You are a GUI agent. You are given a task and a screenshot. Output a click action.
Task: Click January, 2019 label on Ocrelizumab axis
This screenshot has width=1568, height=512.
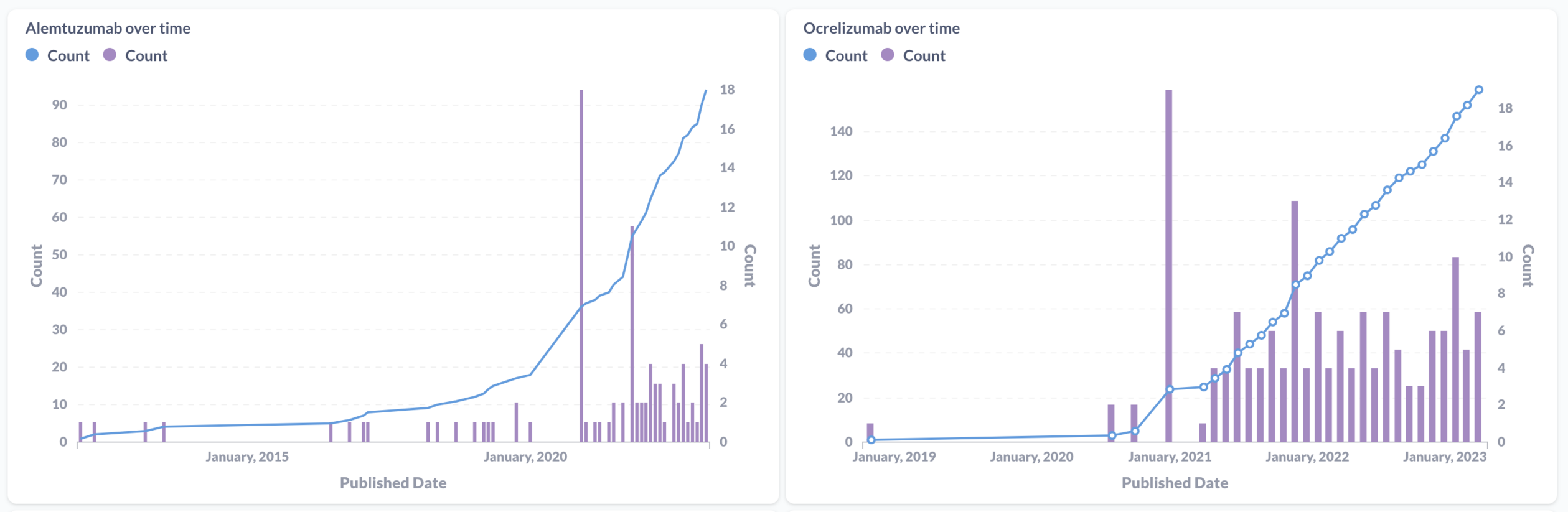[894, 457]
